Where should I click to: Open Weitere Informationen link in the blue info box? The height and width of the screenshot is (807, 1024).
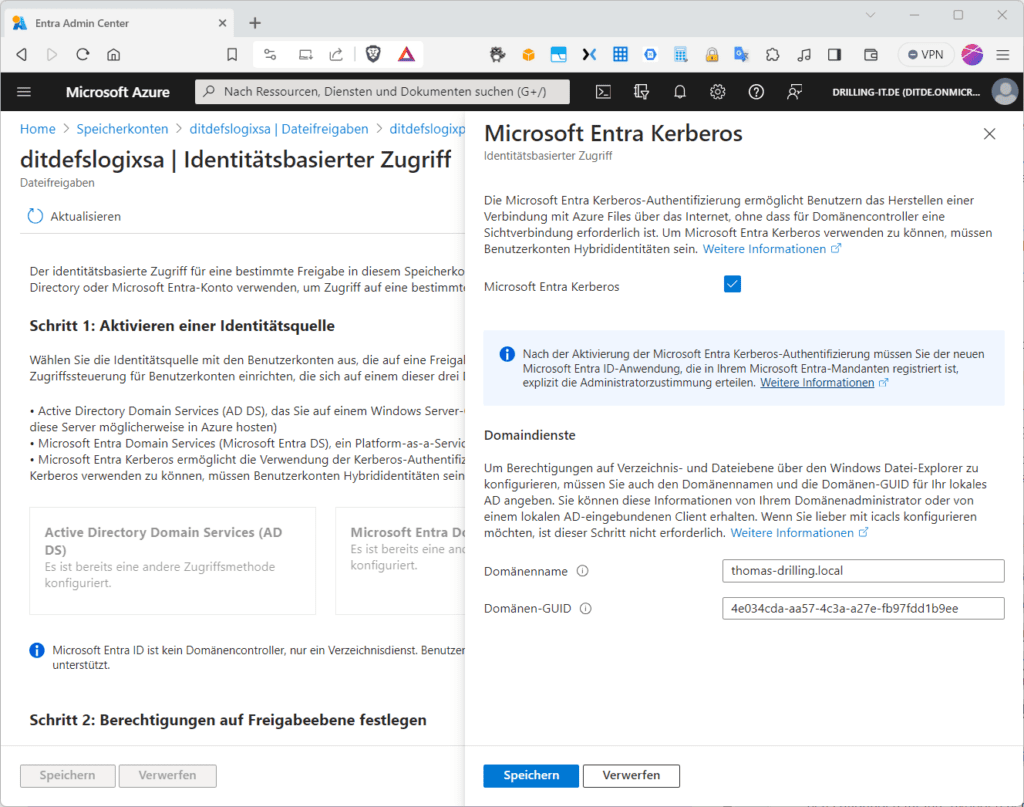coord(824,383)
